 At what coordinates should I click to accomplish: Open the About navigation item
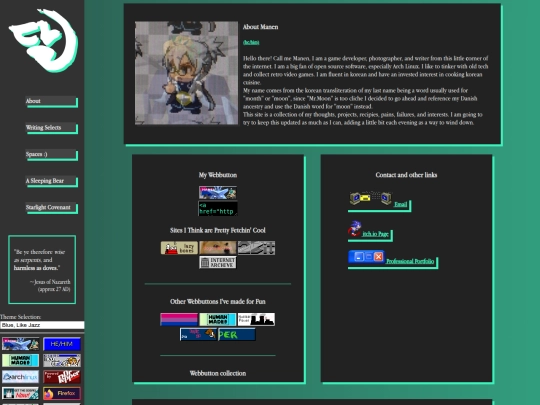coord(51,101)
